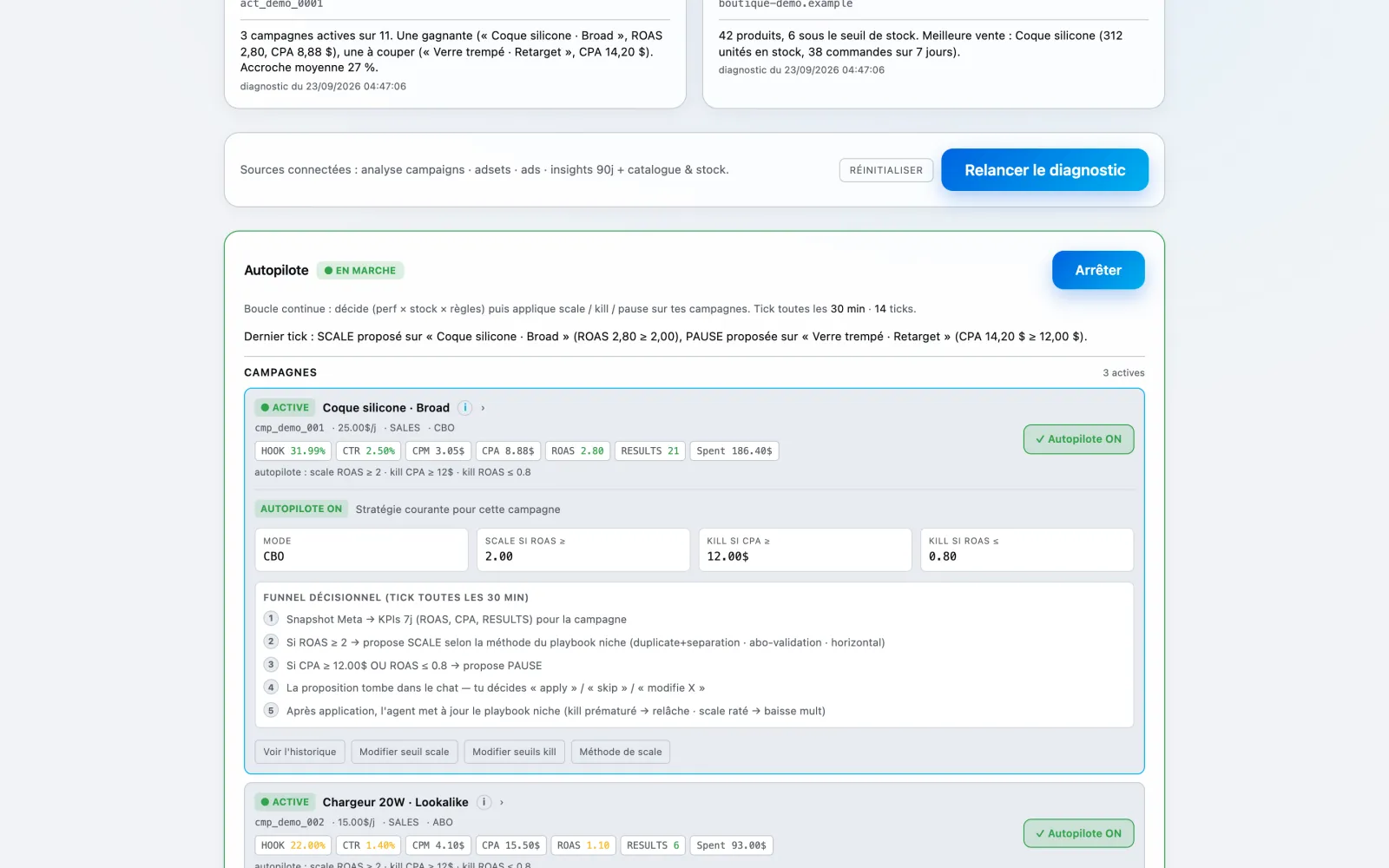
Task: Click Spent 93.00$ chip
Action: tap(731, 845)
